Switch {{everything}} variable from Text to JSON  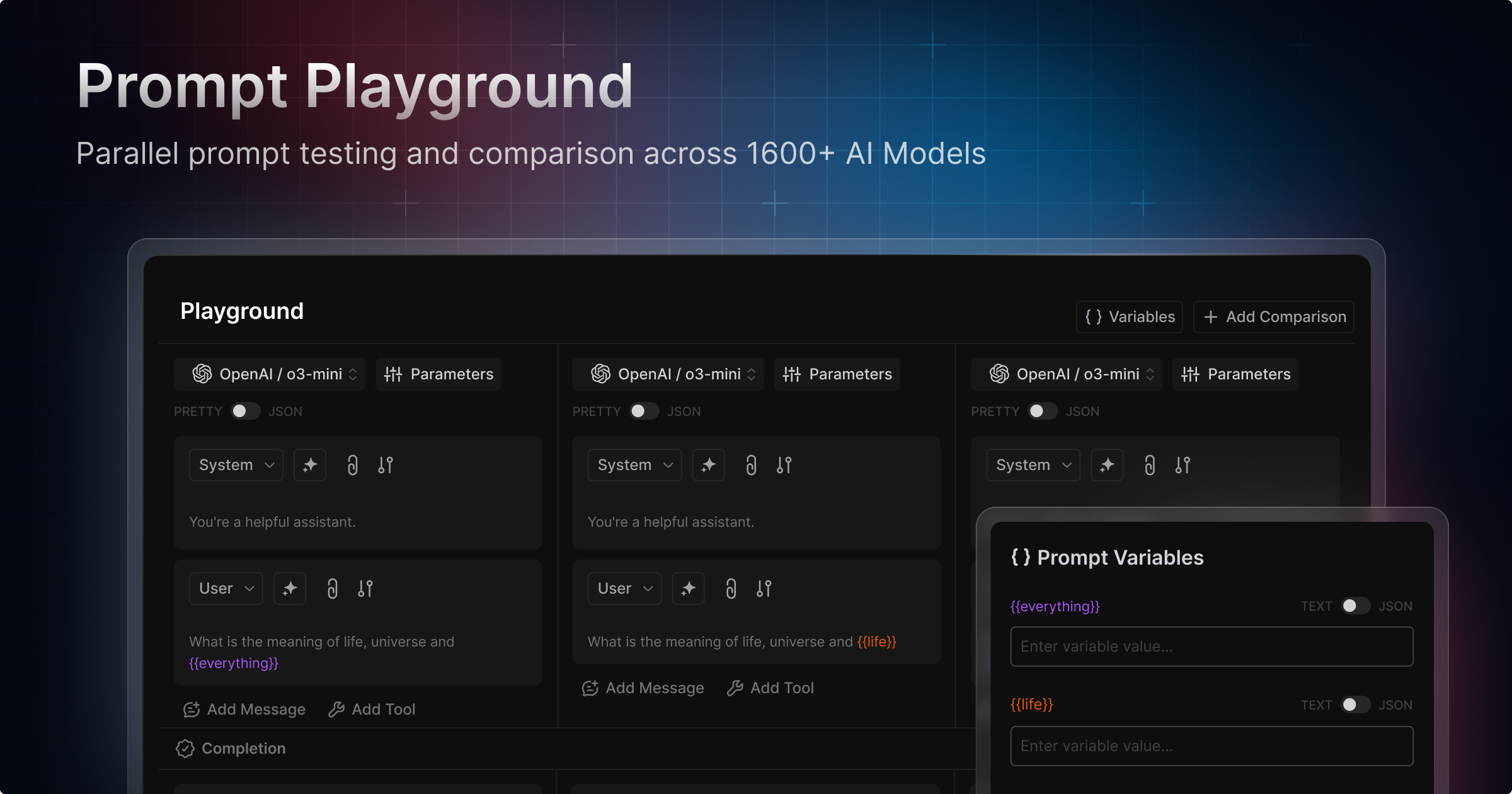coord(1354,606)
